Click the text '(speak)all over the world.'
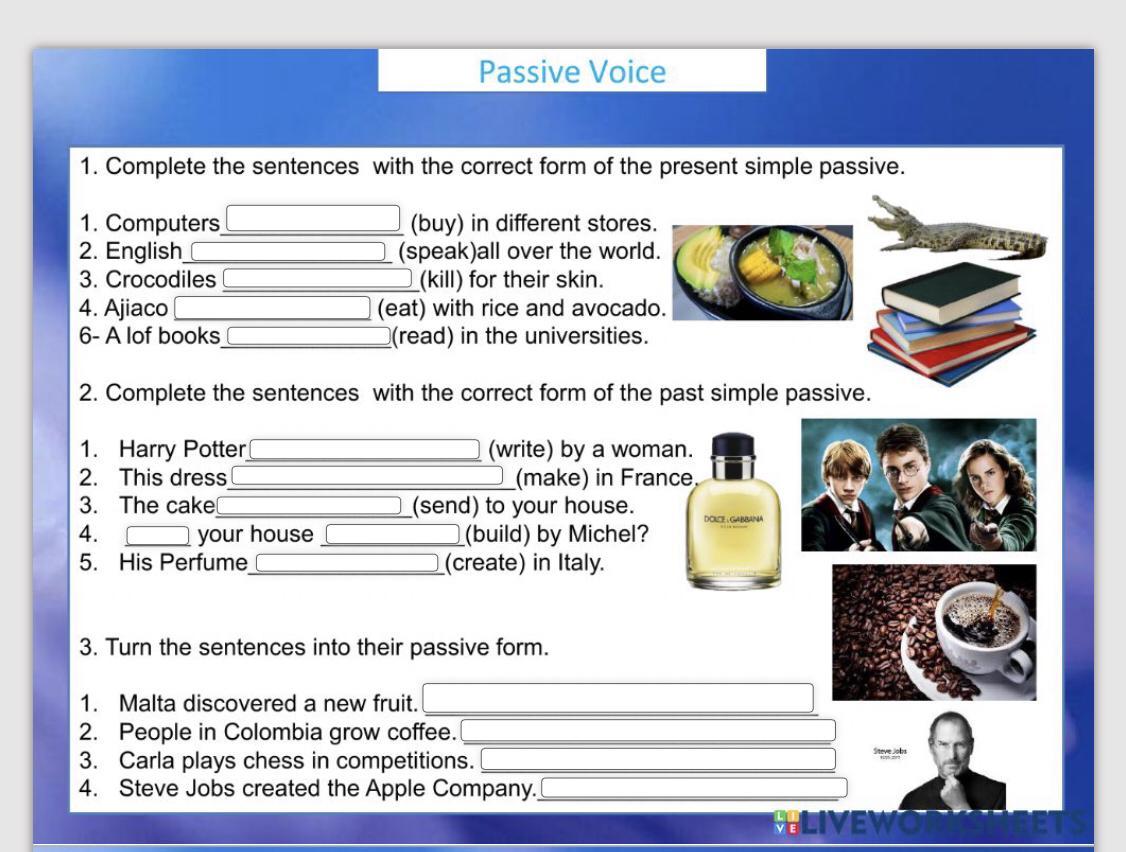This screenshot has width=1126, height=852. [529, 251]
